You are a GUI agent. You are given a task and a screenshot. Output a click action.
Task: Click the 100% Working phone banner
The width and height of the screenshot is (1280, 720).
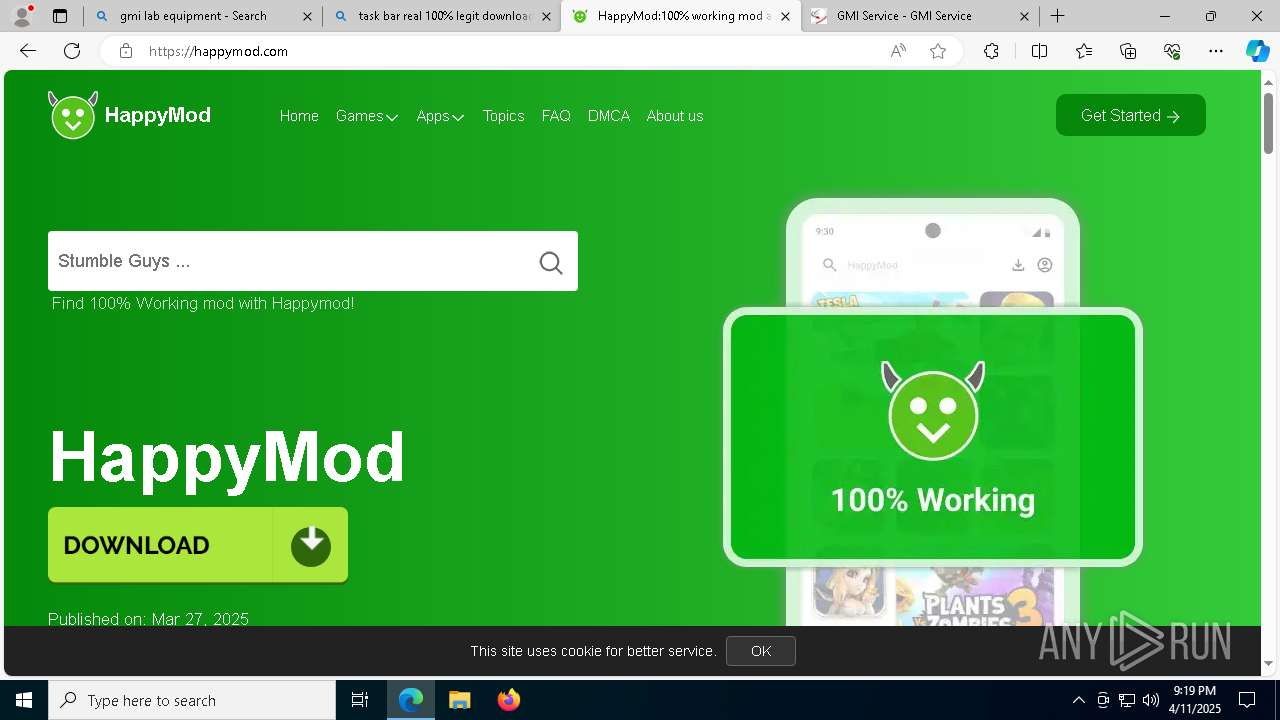click(x=933, y=437)
